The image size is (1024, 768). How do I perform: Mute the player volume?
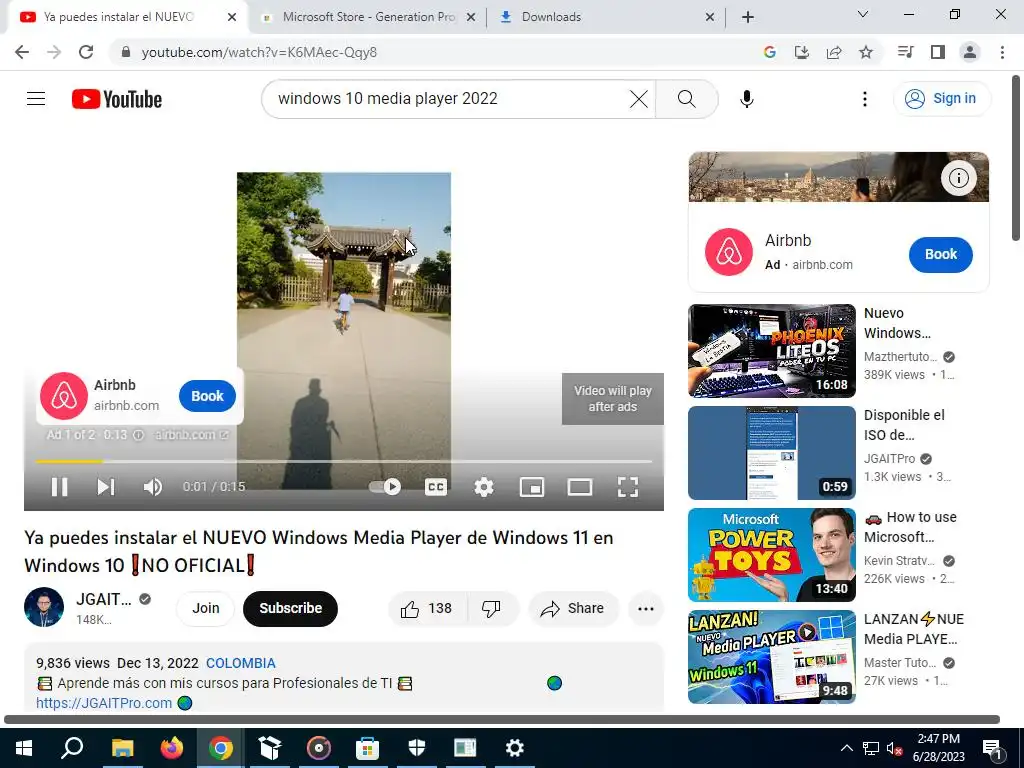click(153, 487)
